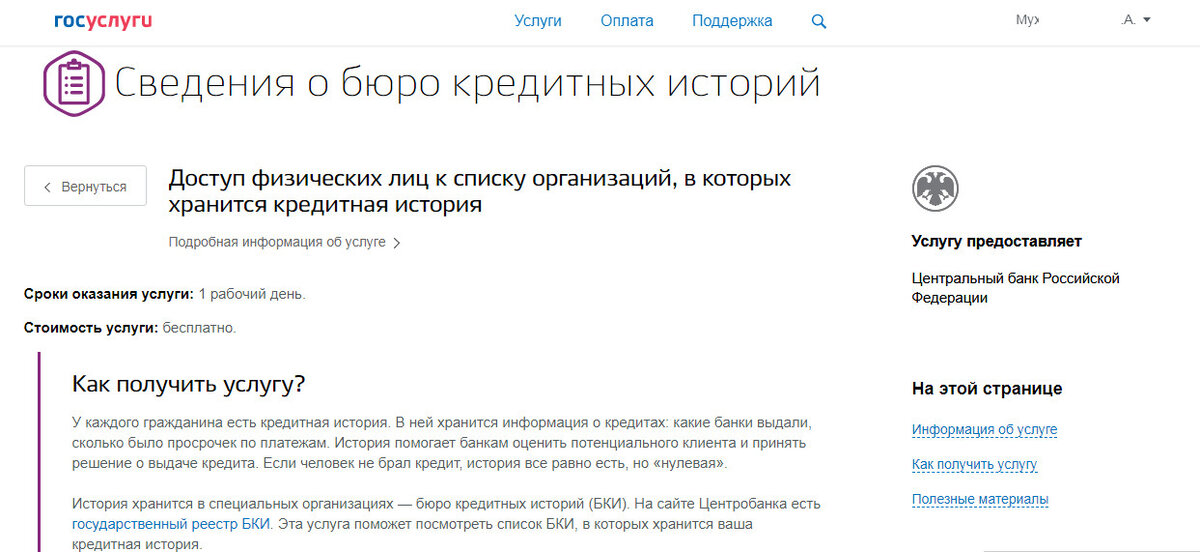The width and height of the screenshot is (1200, 552).
Task: Jump to Полезные материалы section
Action: click(980, 500)
